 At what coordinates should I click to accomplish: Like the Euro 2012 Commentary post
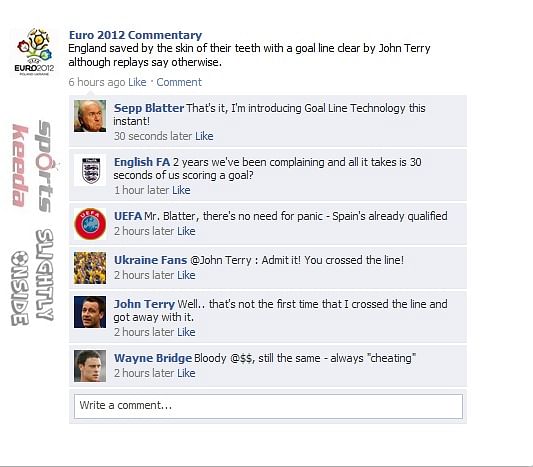(137, 82)
